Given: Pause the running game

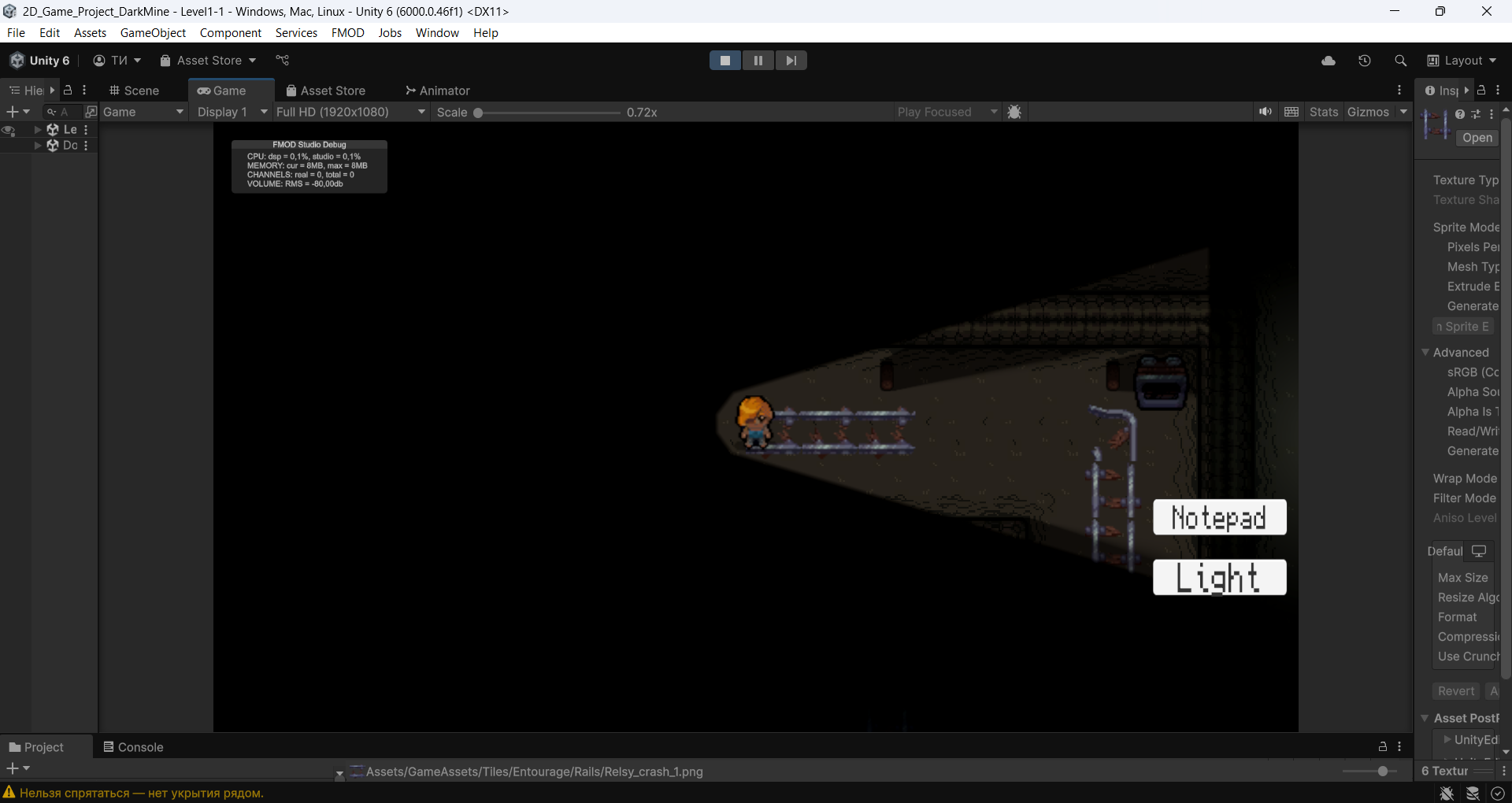Looking at the screenshot, I should [758, 61].
